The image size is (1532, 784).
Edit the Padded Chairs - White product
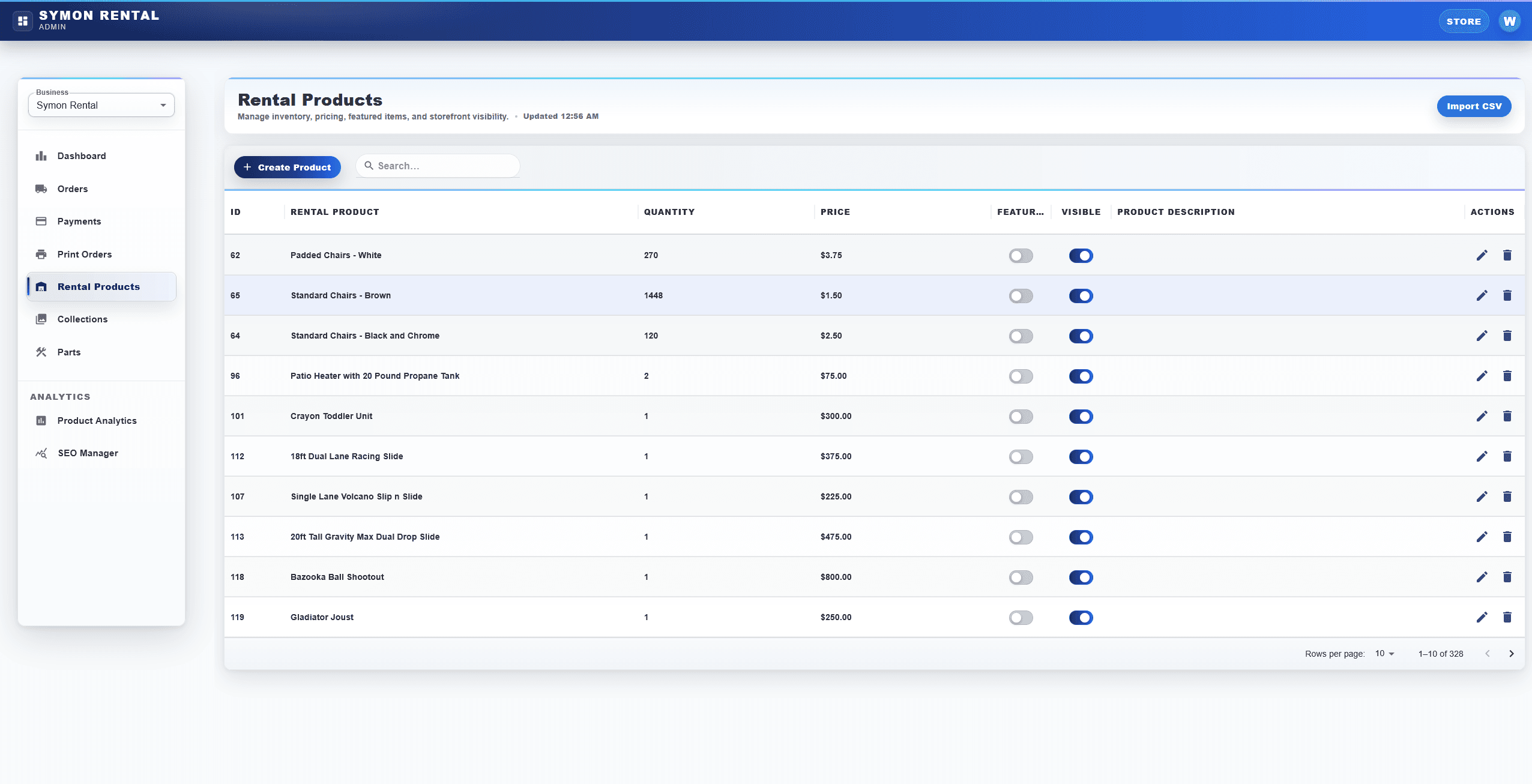click(1482, 255)
